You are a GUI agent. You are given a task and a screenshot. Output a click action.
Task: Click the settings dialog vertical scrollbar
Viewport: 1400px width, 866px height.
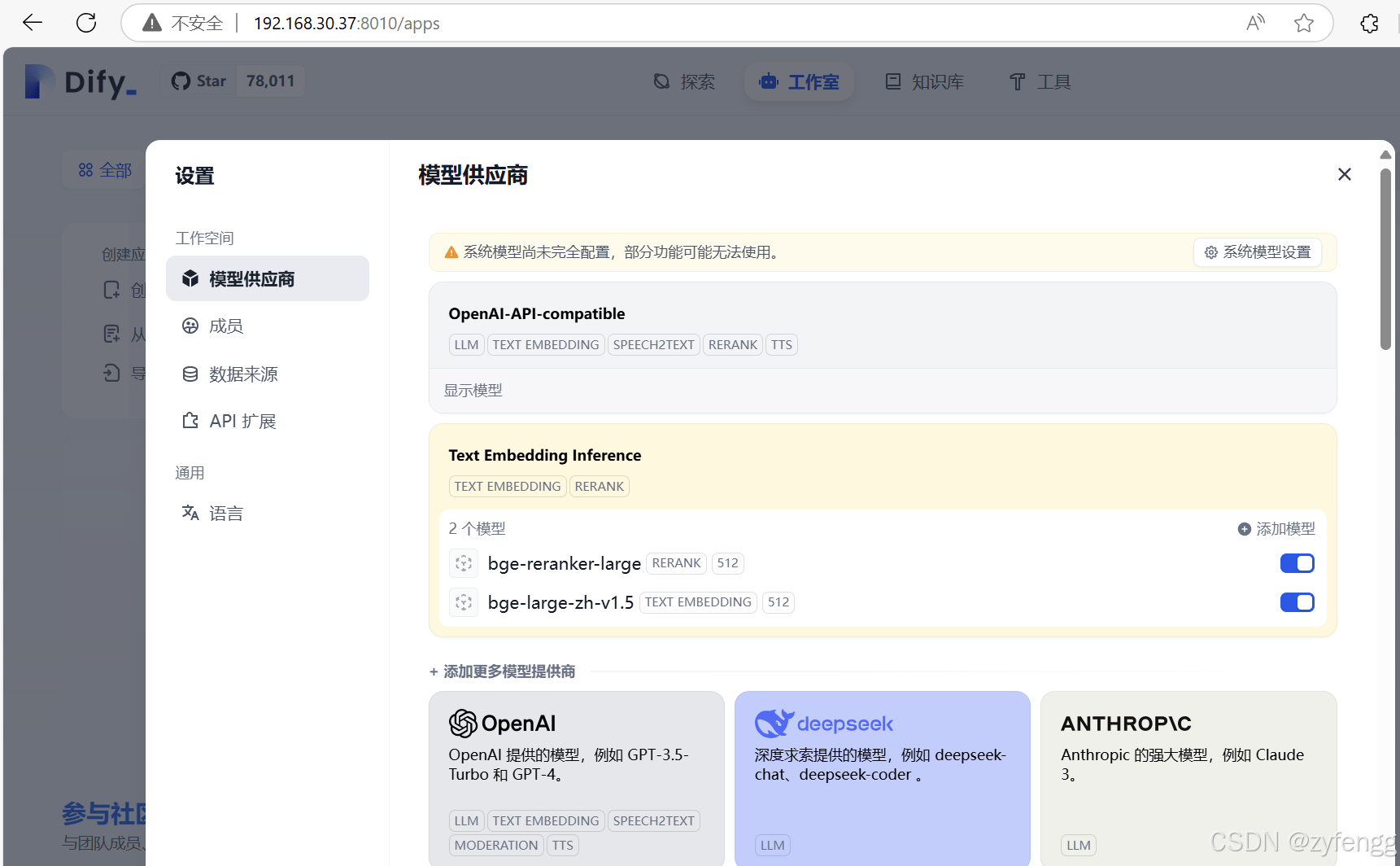[x=1385, y=259]
